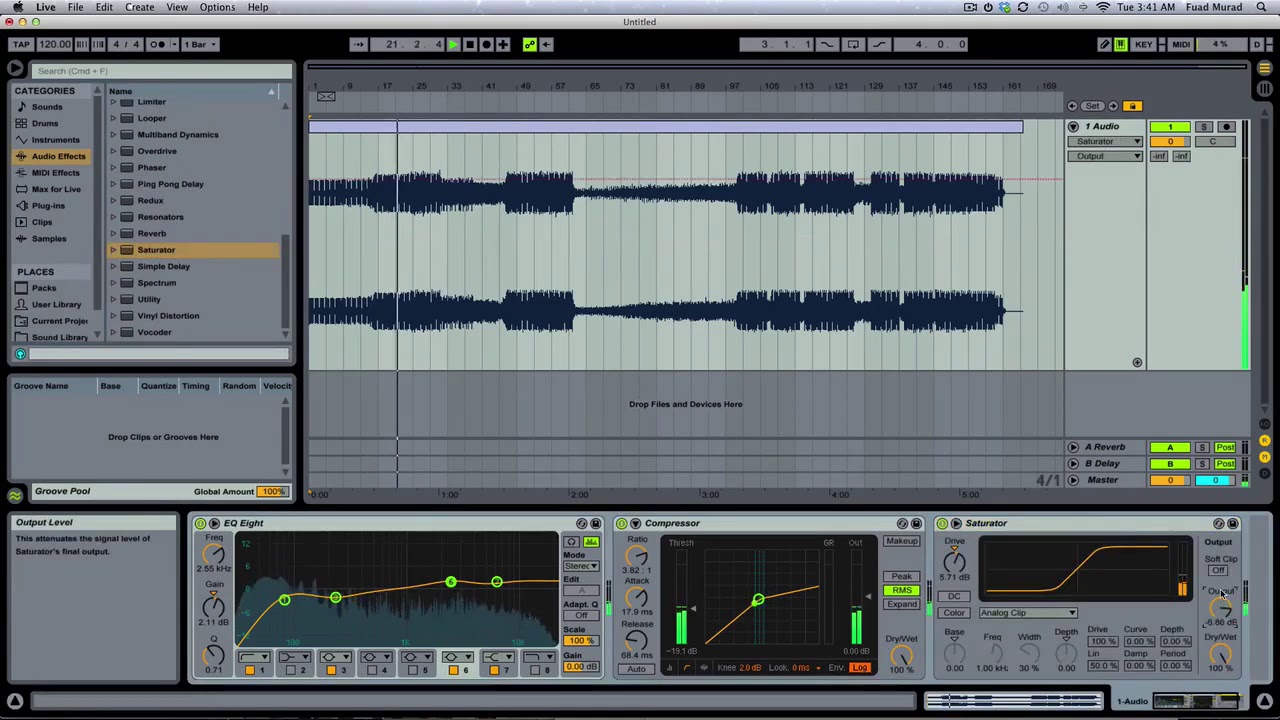Open the Options menu
This screenshot has height=720, width=1280.
point(217,7)
